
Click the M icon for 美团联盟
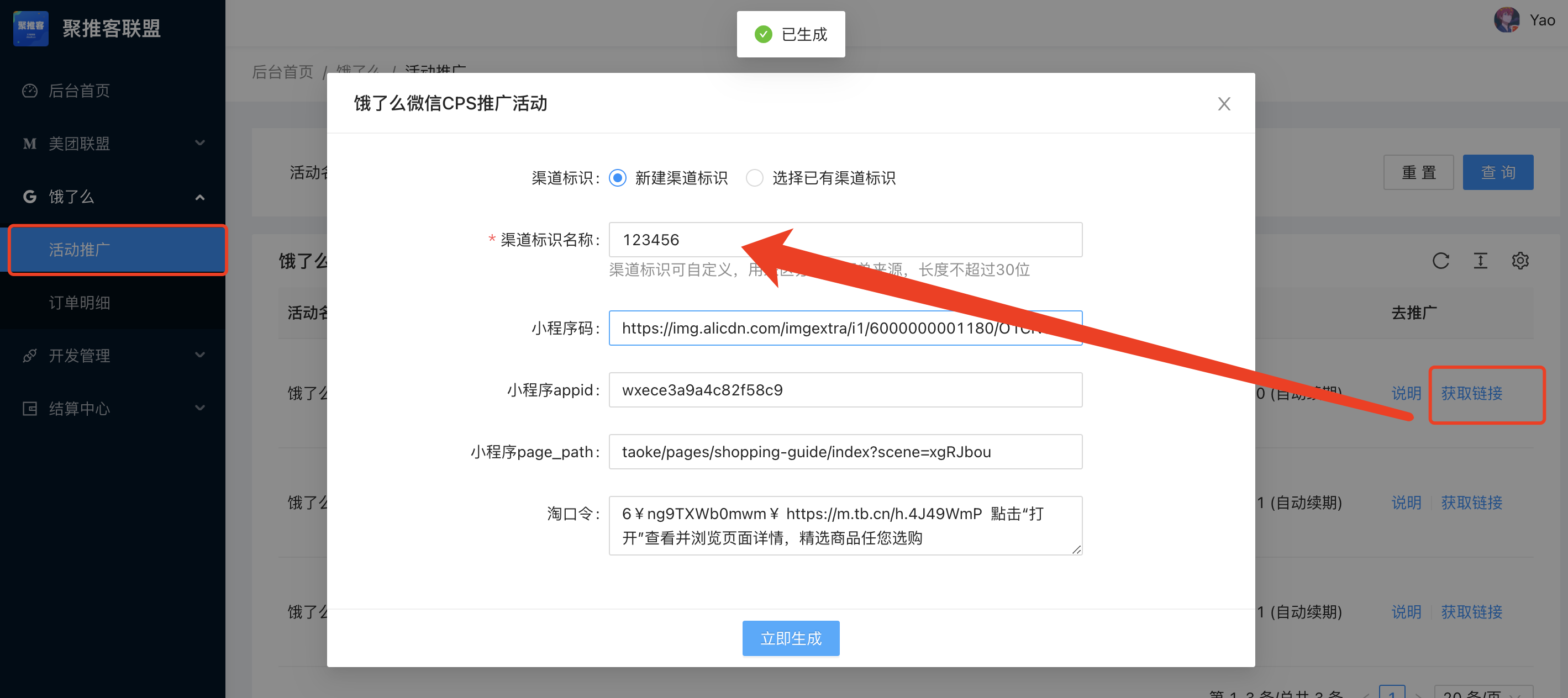29,144
